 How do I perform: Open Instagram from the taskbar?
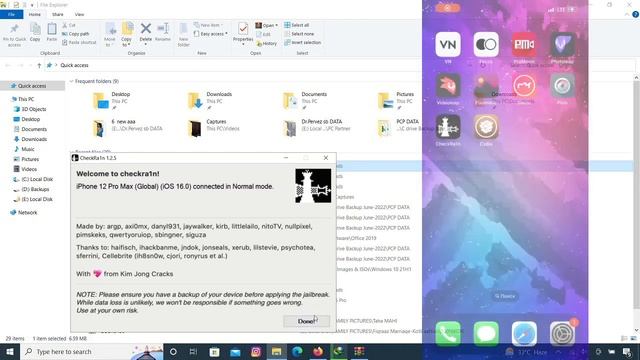click(x=256, y=351)
